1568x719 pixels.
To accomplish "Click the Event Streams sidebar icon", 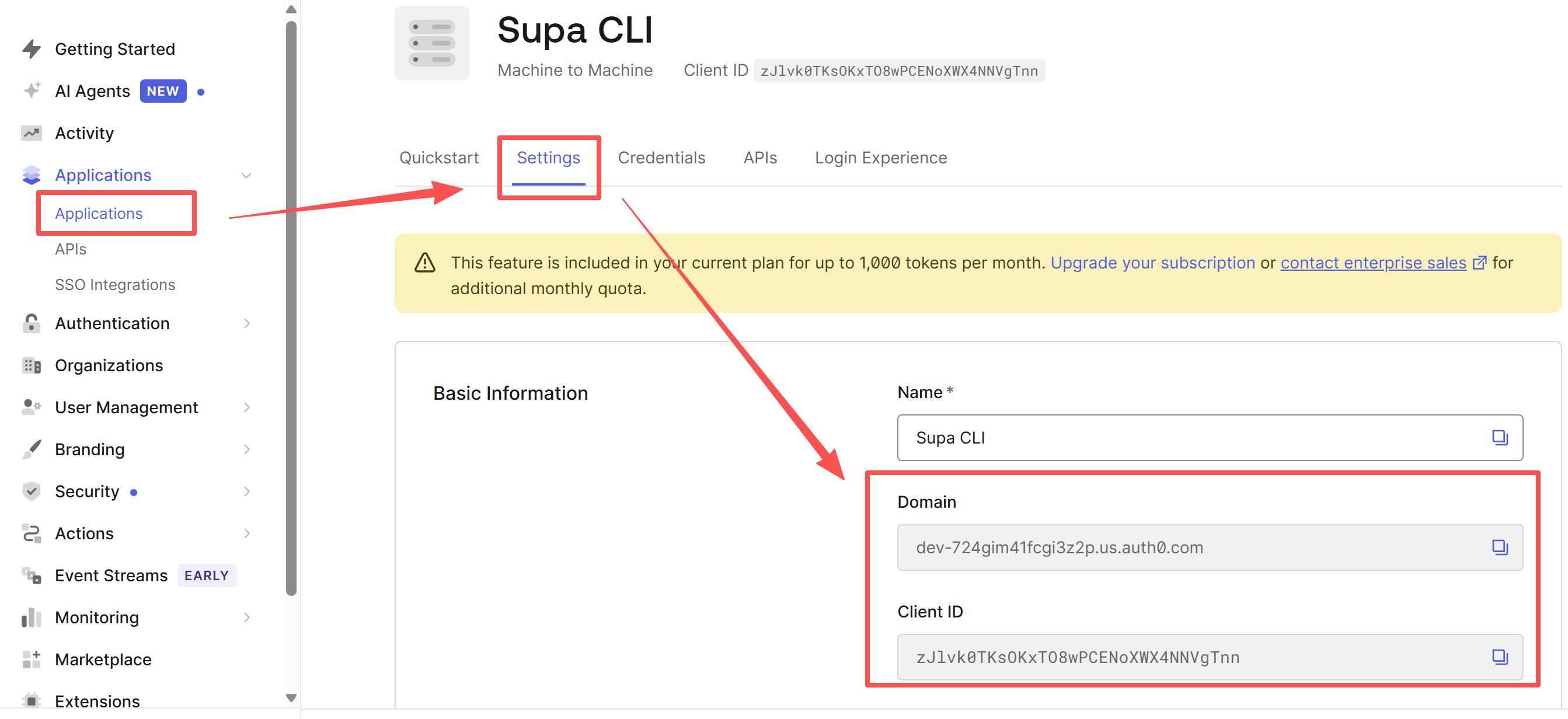I will [x=32, y=575].
